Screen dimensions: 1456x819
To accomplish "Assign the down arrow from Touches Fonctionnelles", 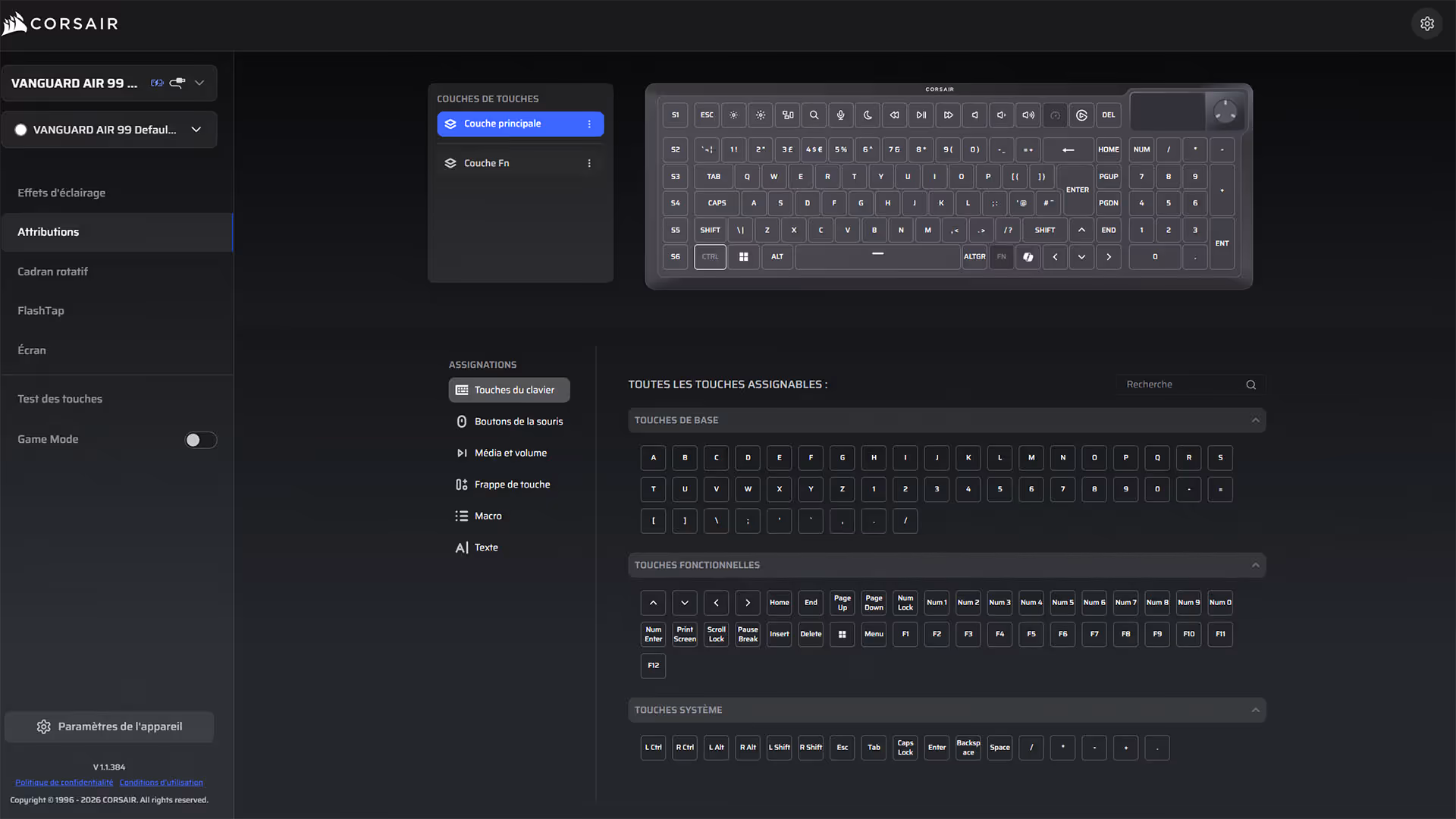I will coord(685,603).
